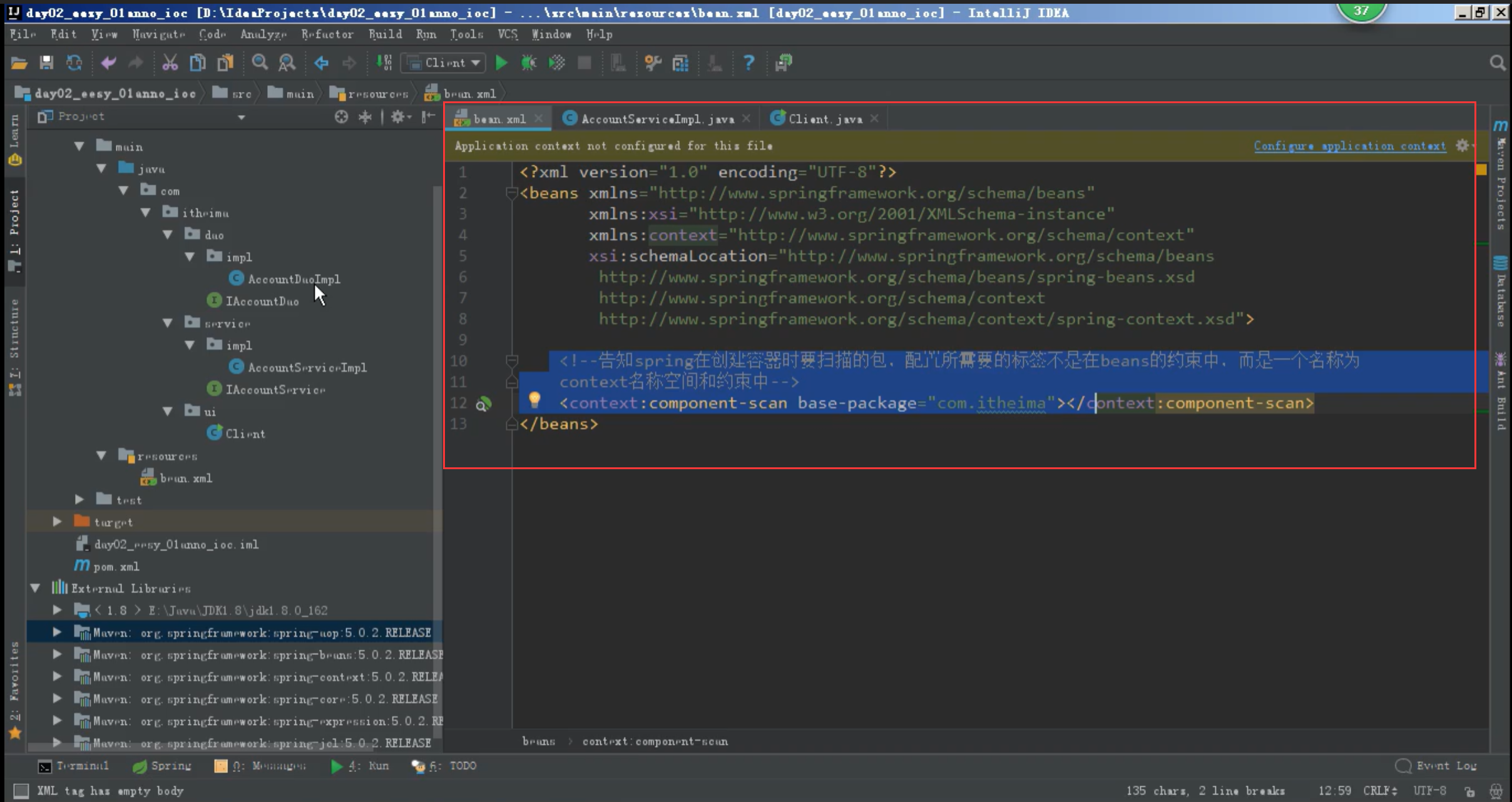
Task: Click the Save All floppy disk icon
Action: 46,63
